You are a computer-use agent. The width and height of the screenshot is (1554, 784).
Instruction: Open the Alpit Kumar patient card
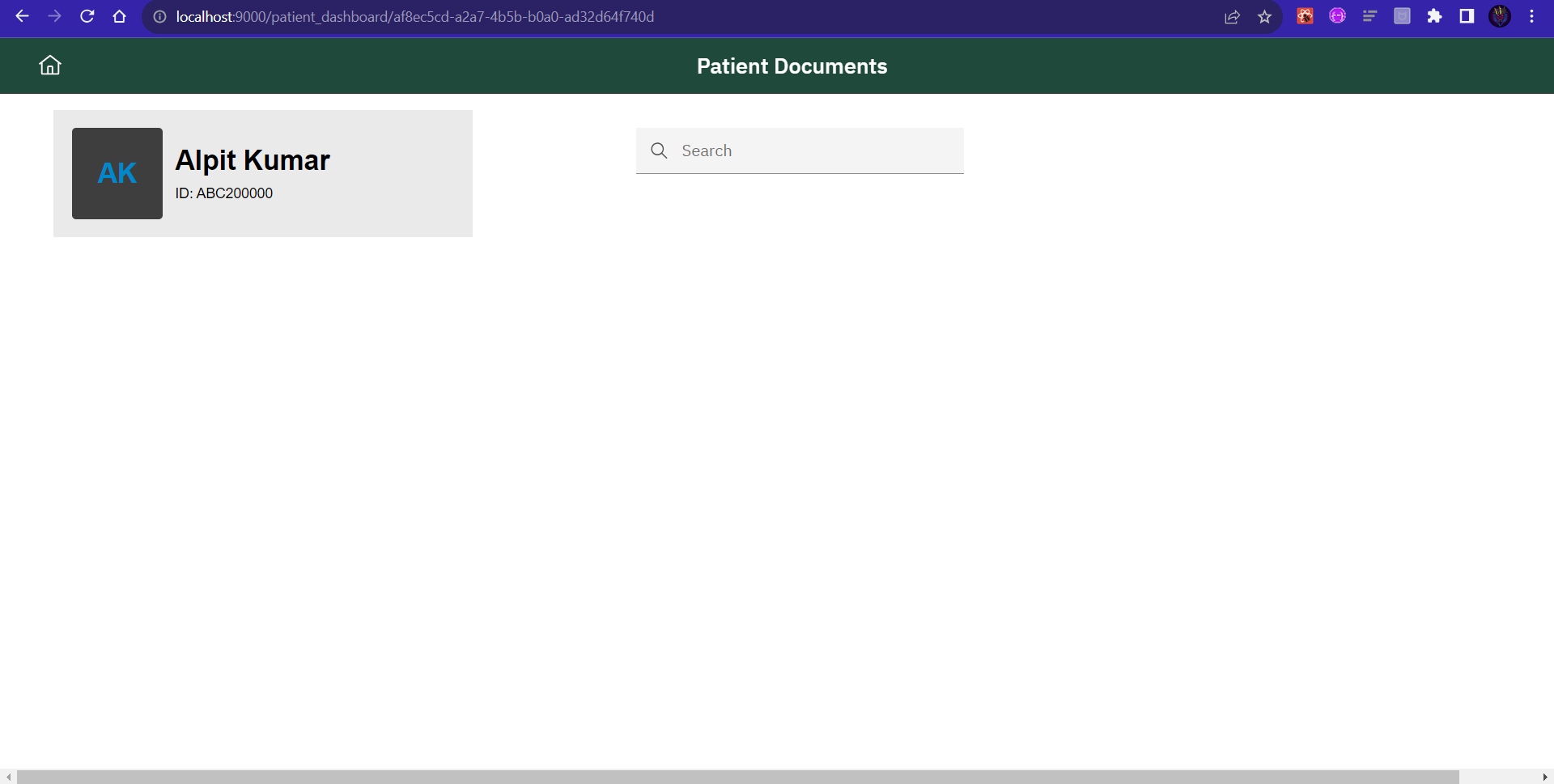click(x=262, y=172)
